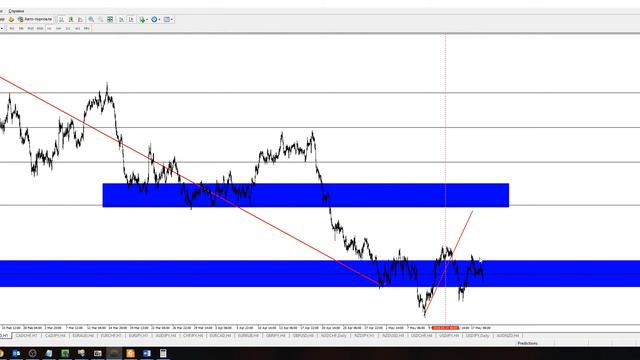640x360 pixels.
Task: Select the lower blue rectangle zone on chart
Action: click(x=320, y=273)
